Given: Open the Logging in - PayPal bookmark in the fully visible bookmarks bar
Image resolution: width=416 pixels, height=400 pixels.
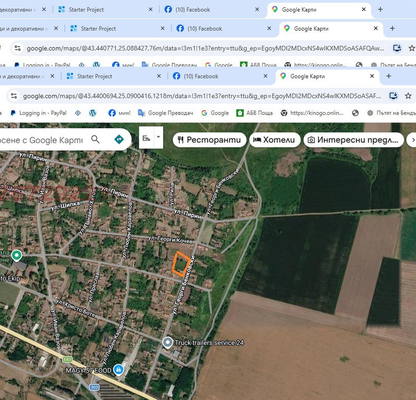Looking at the screenshot, I should coord(38,113).
